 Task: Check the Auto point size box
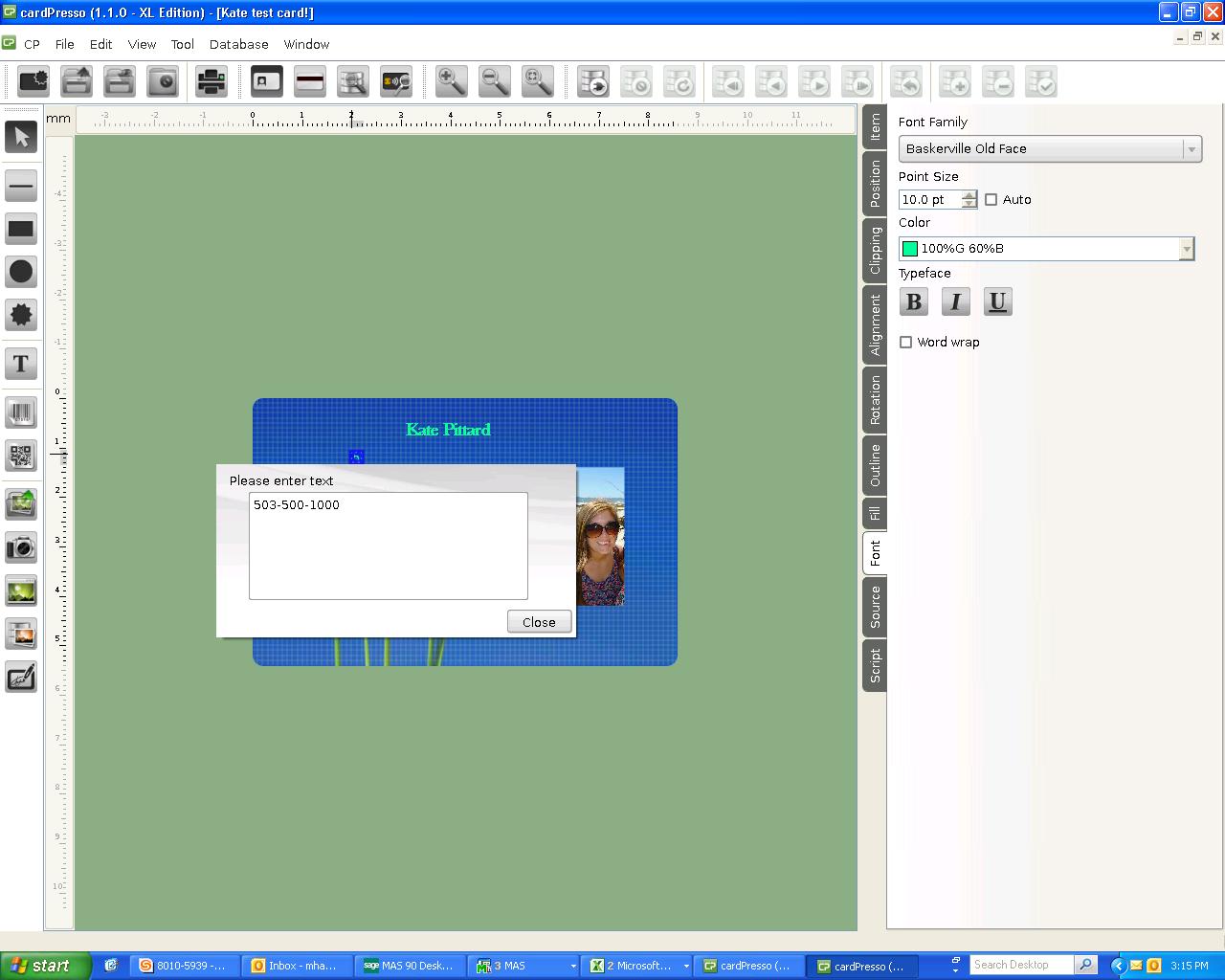pos(991,199)
